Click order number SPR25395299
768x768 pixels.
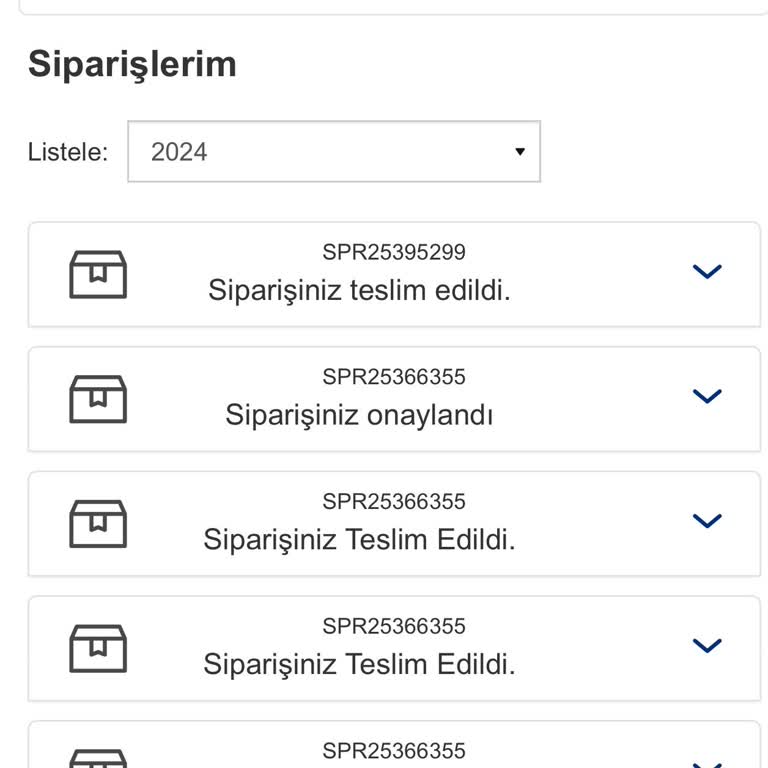(x=394, y=252)
